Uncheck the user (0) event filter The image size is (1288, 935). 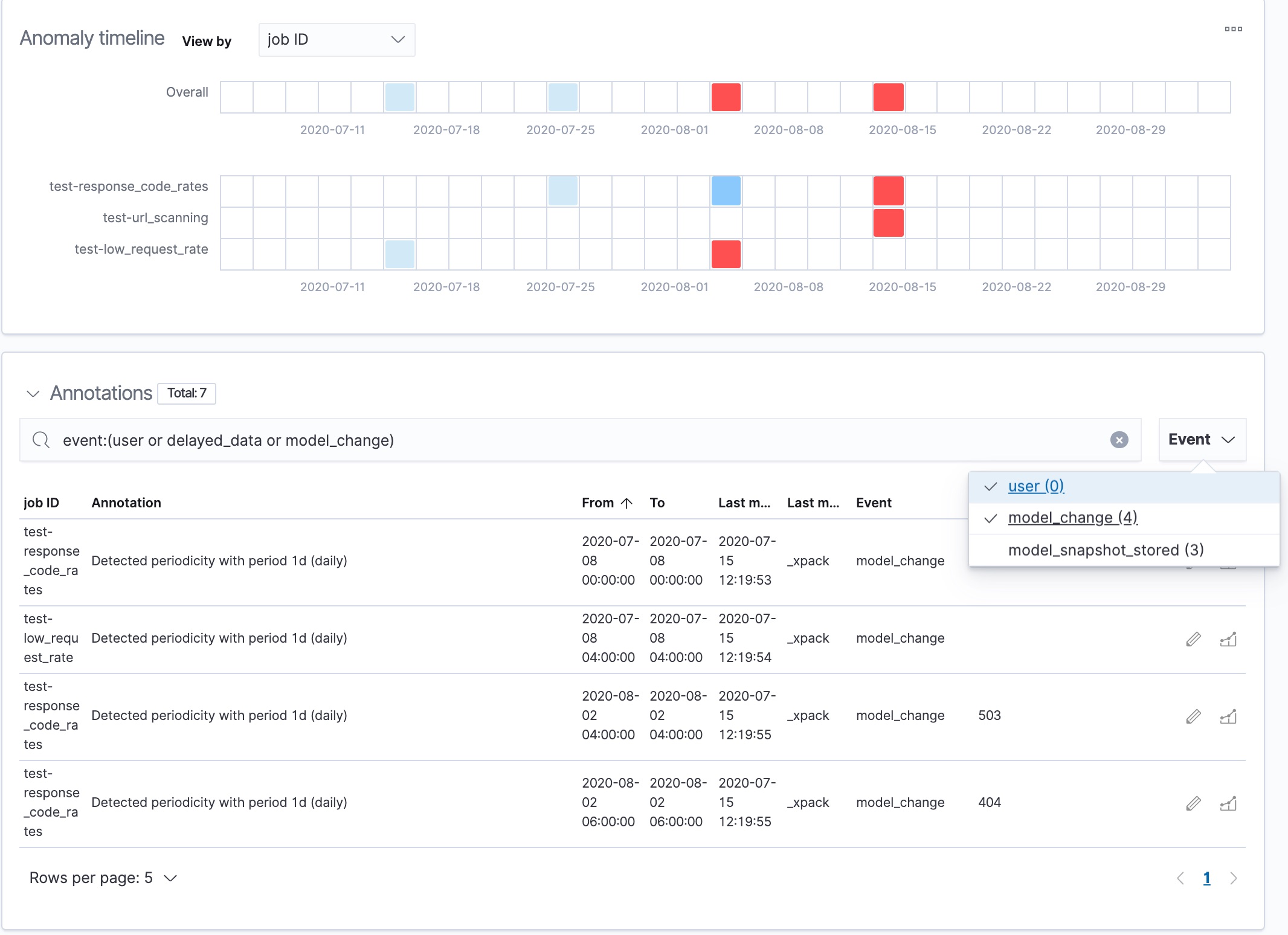[x=1035, y=487]
